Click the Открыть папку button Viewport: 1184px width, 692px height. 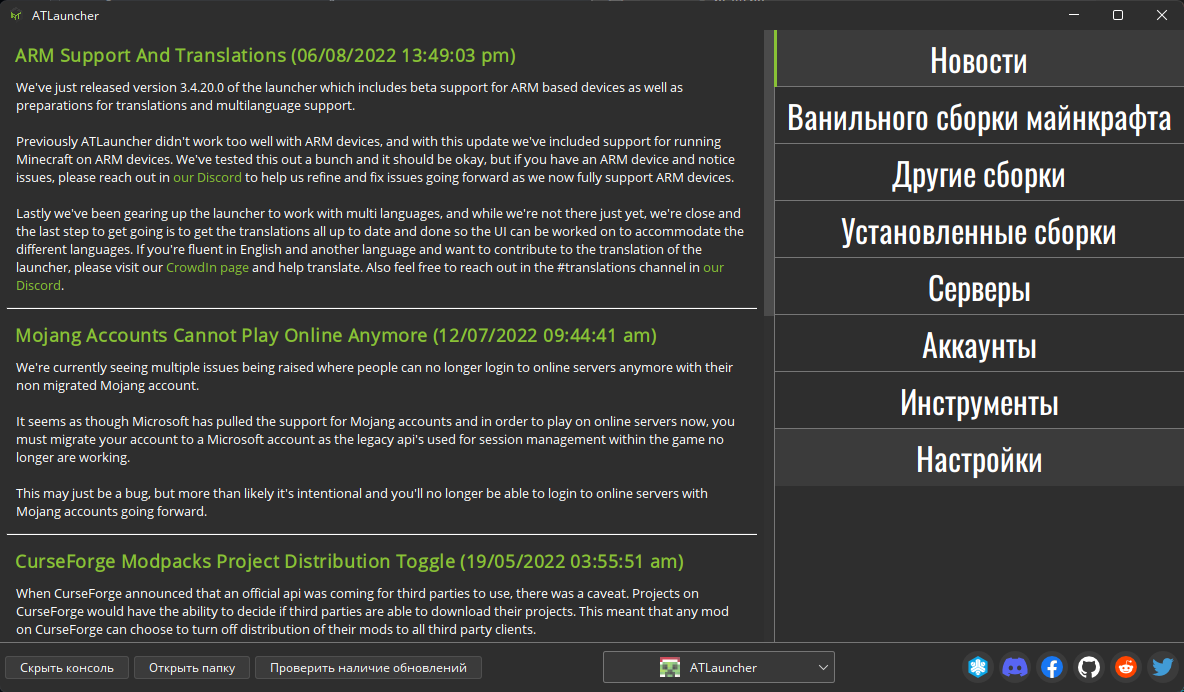click(x=191, y=667)
